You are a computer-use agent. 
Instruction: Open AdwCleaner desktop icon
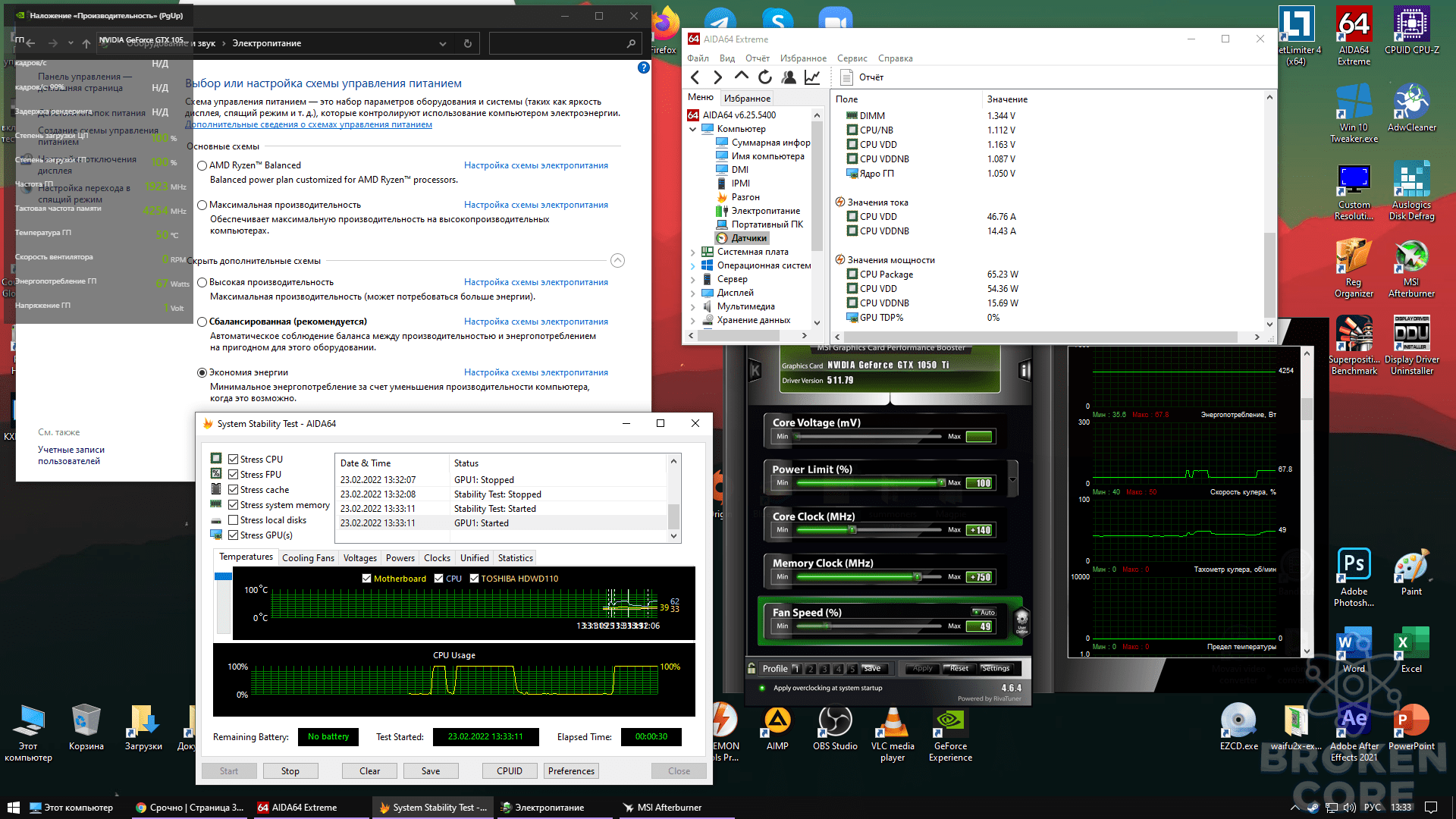pos(1411,107)
